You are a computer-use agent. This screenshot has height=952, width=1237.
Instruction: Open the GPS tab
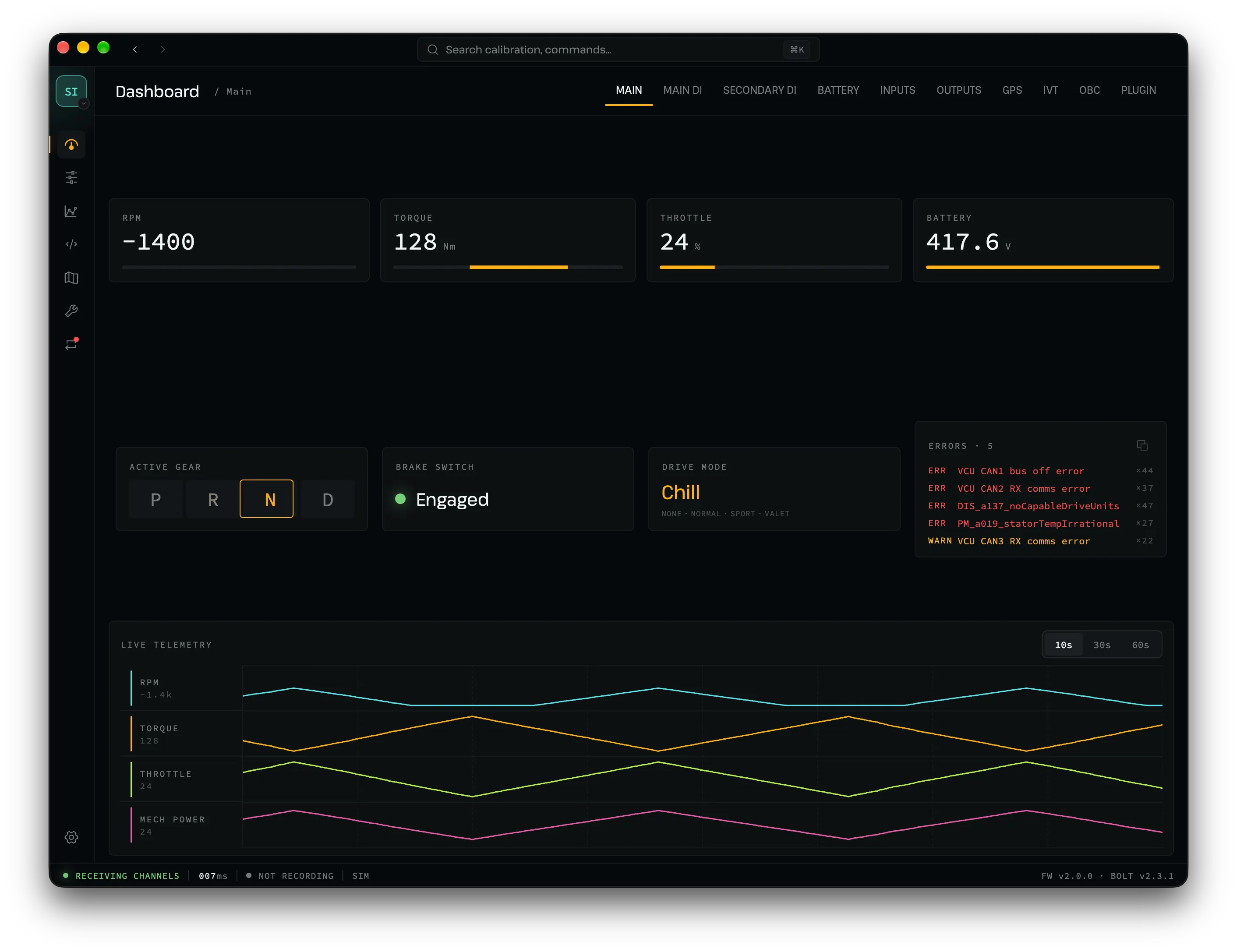(x=1012, y=91)
